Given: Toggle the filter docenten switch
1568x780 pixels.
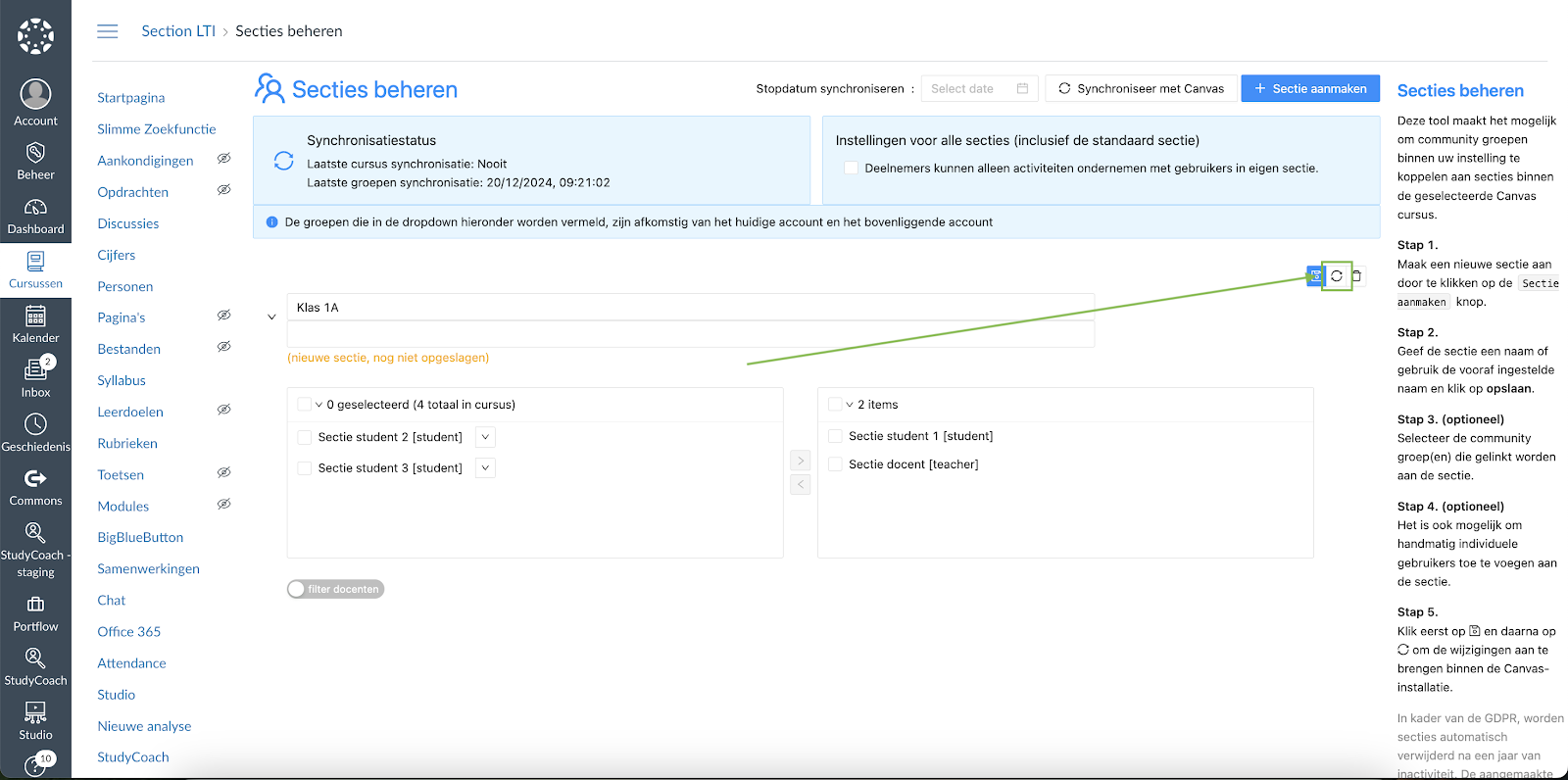Looking at the screenshot, I should [335, 589].
